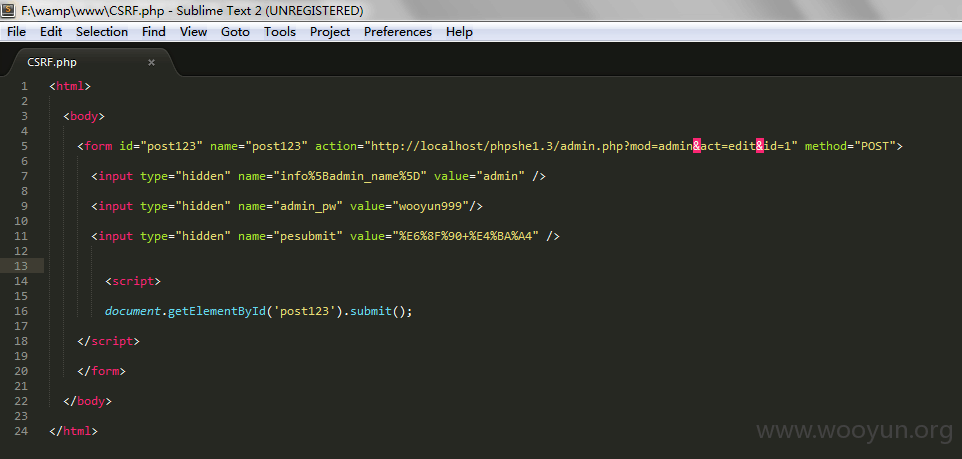Open the Selection menu

[x=102, y=32]
